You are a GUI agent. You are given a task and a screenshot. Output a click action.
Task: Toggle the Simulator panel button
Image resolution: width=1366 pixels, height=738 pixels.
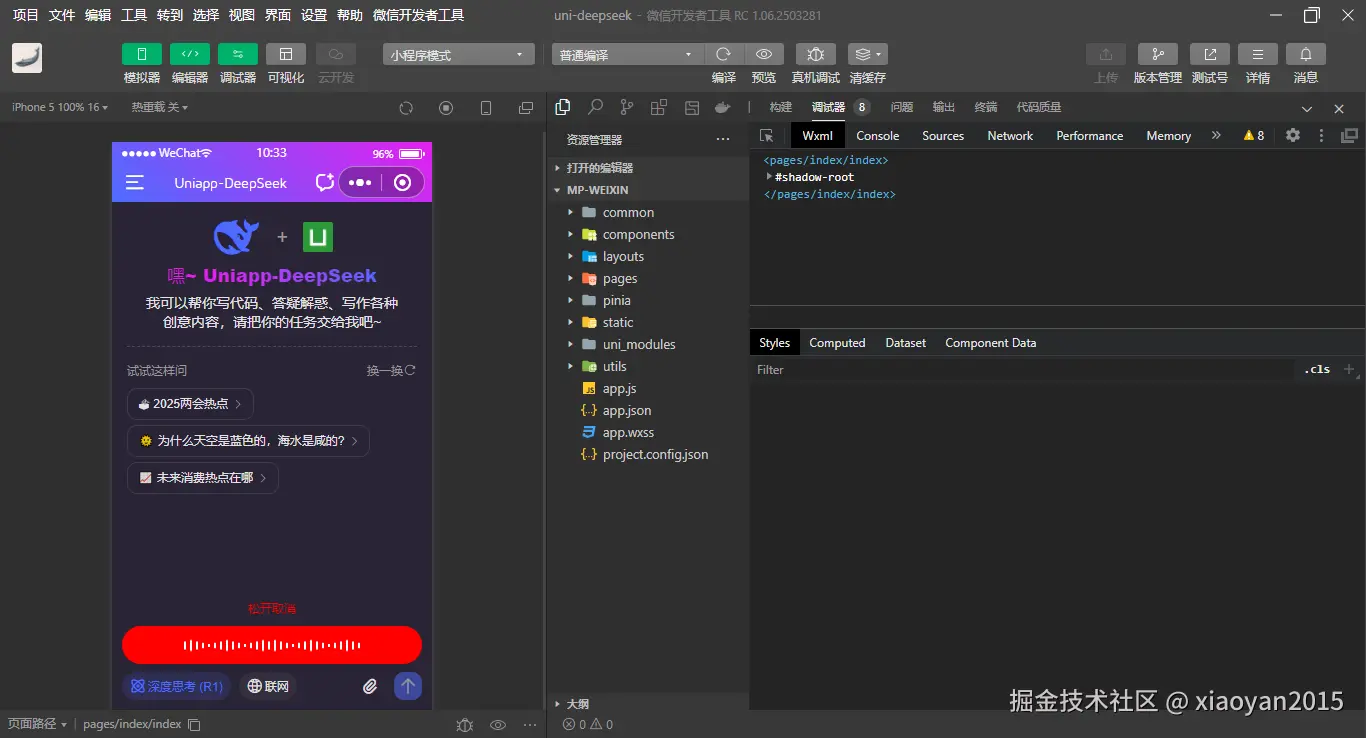pyautogui.click(x=142, y=55)
